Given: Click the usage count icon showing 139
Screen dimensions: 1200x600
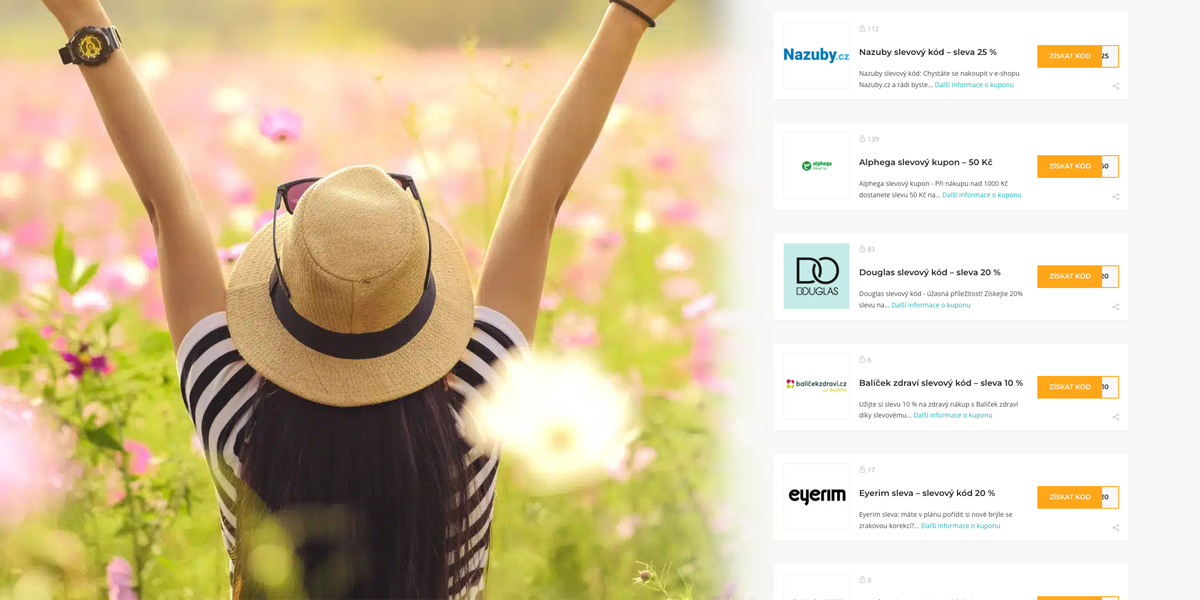Looking at the screenshot, I should (x=862, y=139).
